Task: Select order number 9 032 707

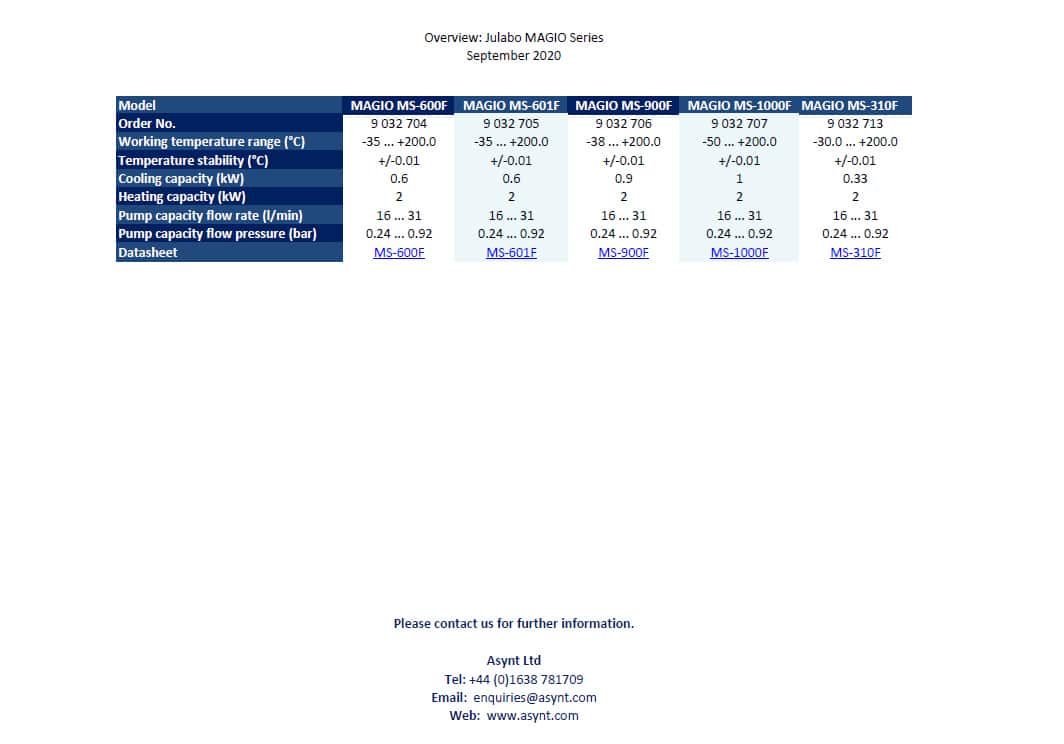Action: tap(739, 124)
